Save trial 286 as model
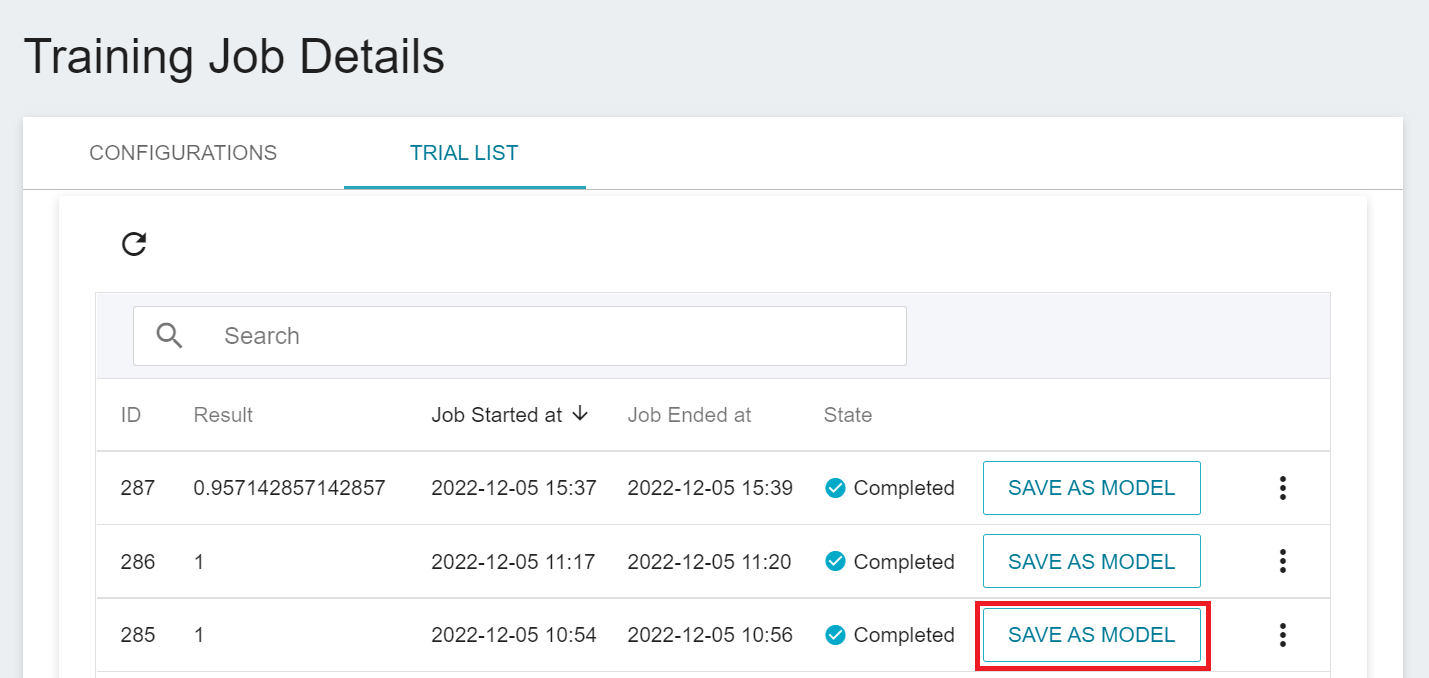1429x678 pixels. tap(1091, 562)
